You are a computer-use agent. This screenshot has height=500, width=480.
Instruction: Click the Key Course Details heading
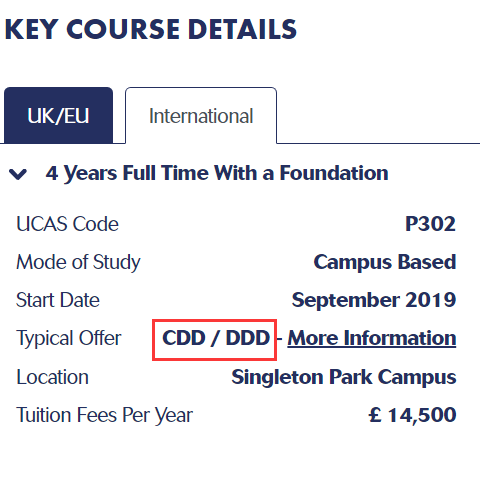pyautogui.click(x=151, y=29)
